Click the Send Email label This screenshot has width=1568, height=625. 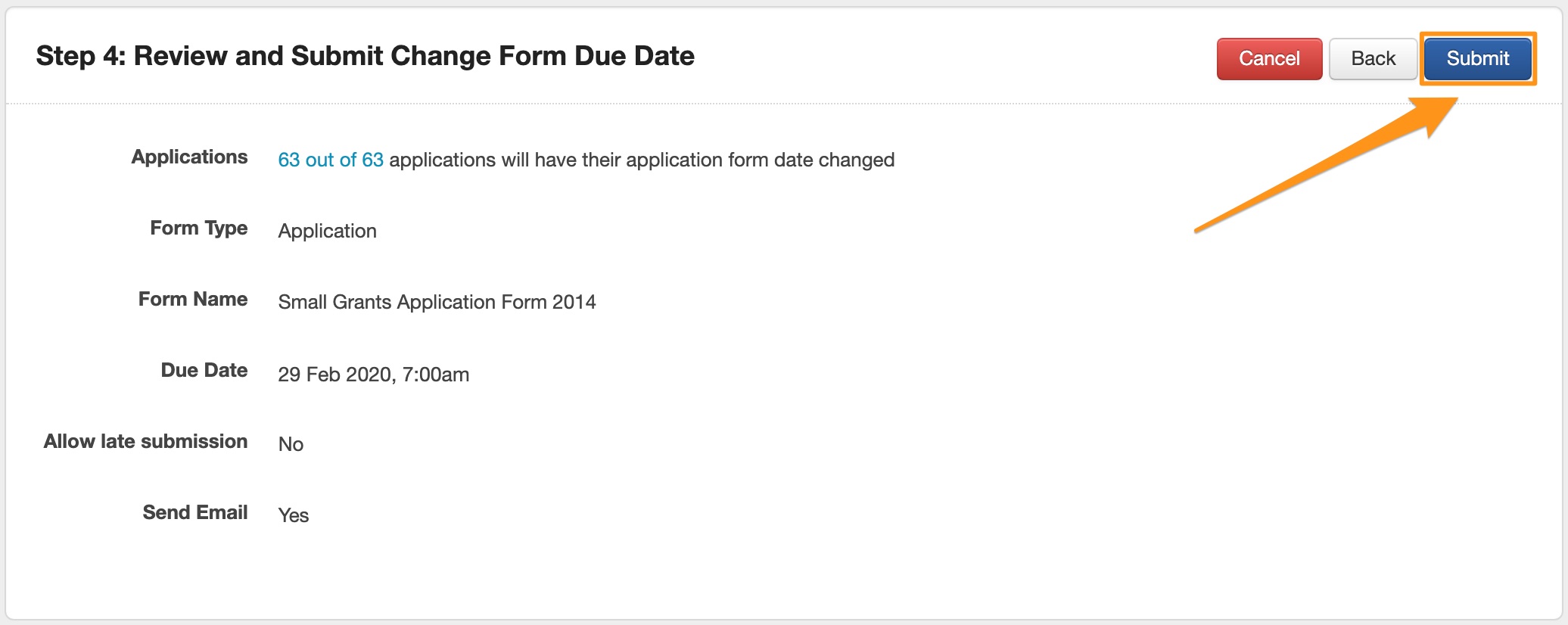coord(194,512)
